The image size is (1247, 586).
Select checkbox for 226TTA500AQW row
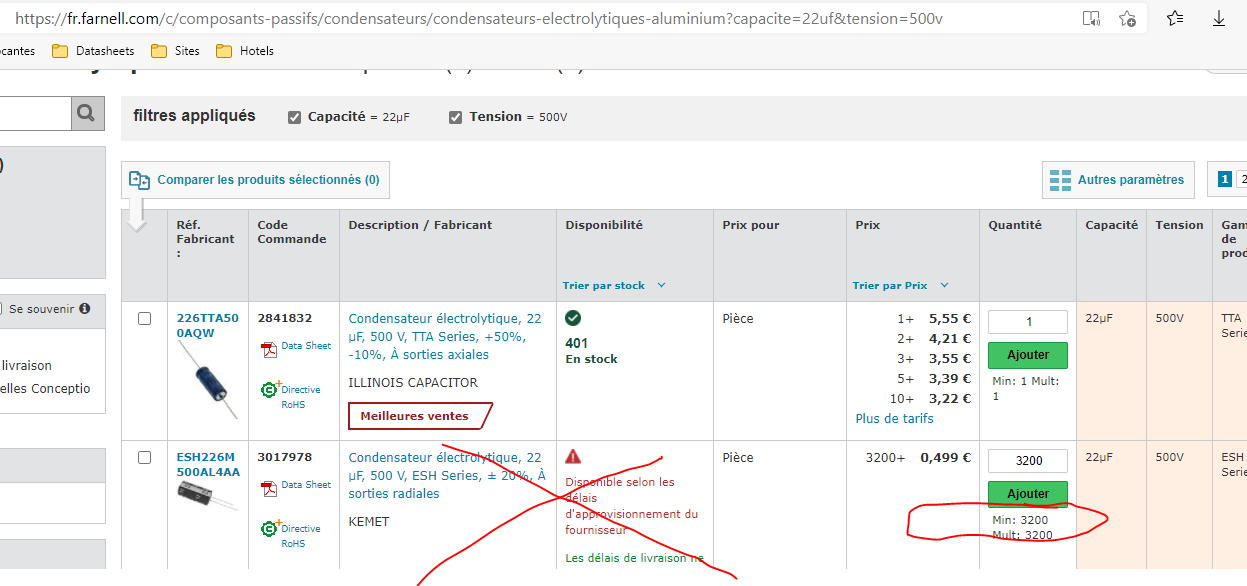pos(144,318)
